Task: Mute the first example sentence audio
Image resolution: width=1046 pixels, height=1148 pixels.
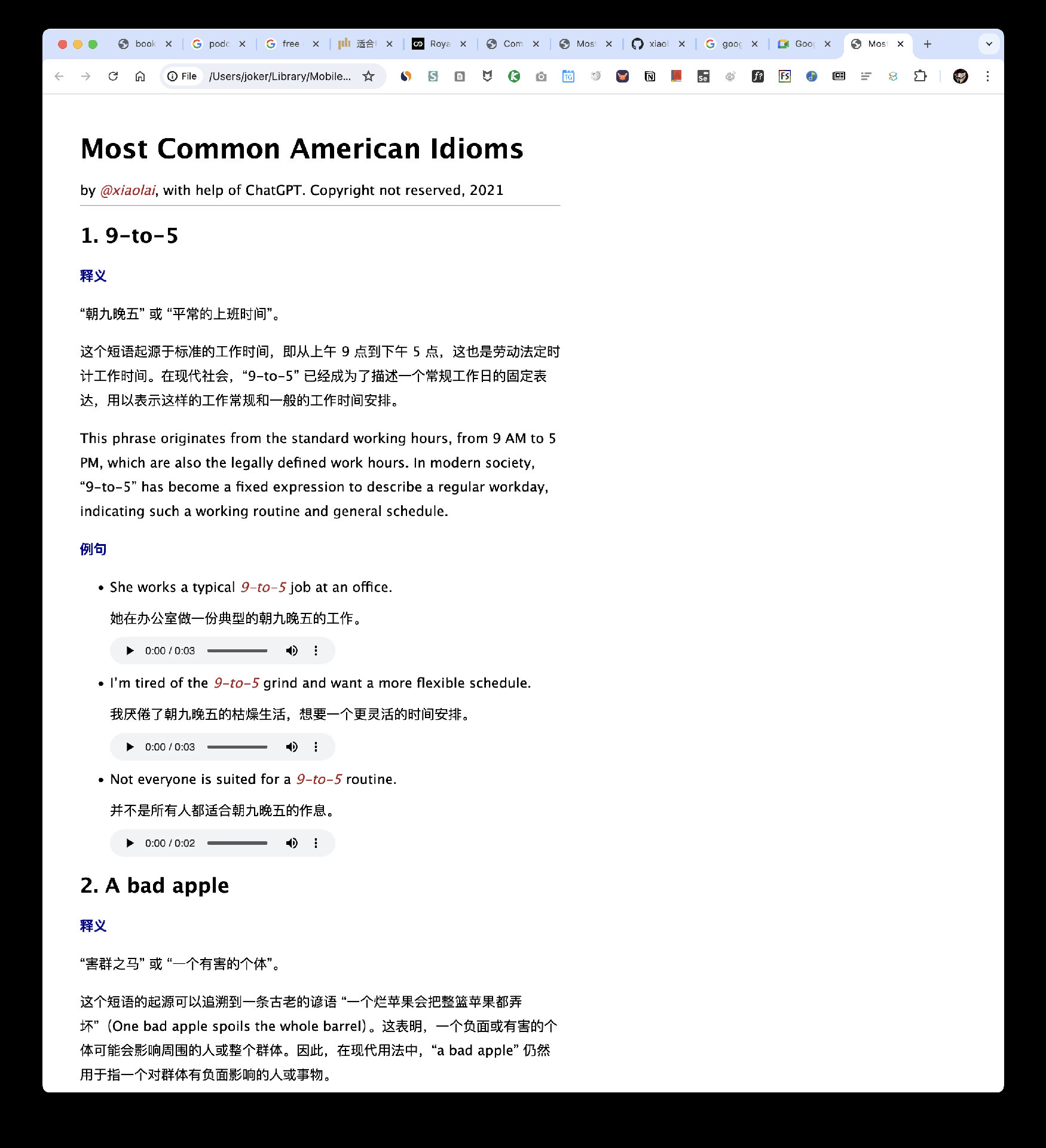Action: tap(292, 651)
